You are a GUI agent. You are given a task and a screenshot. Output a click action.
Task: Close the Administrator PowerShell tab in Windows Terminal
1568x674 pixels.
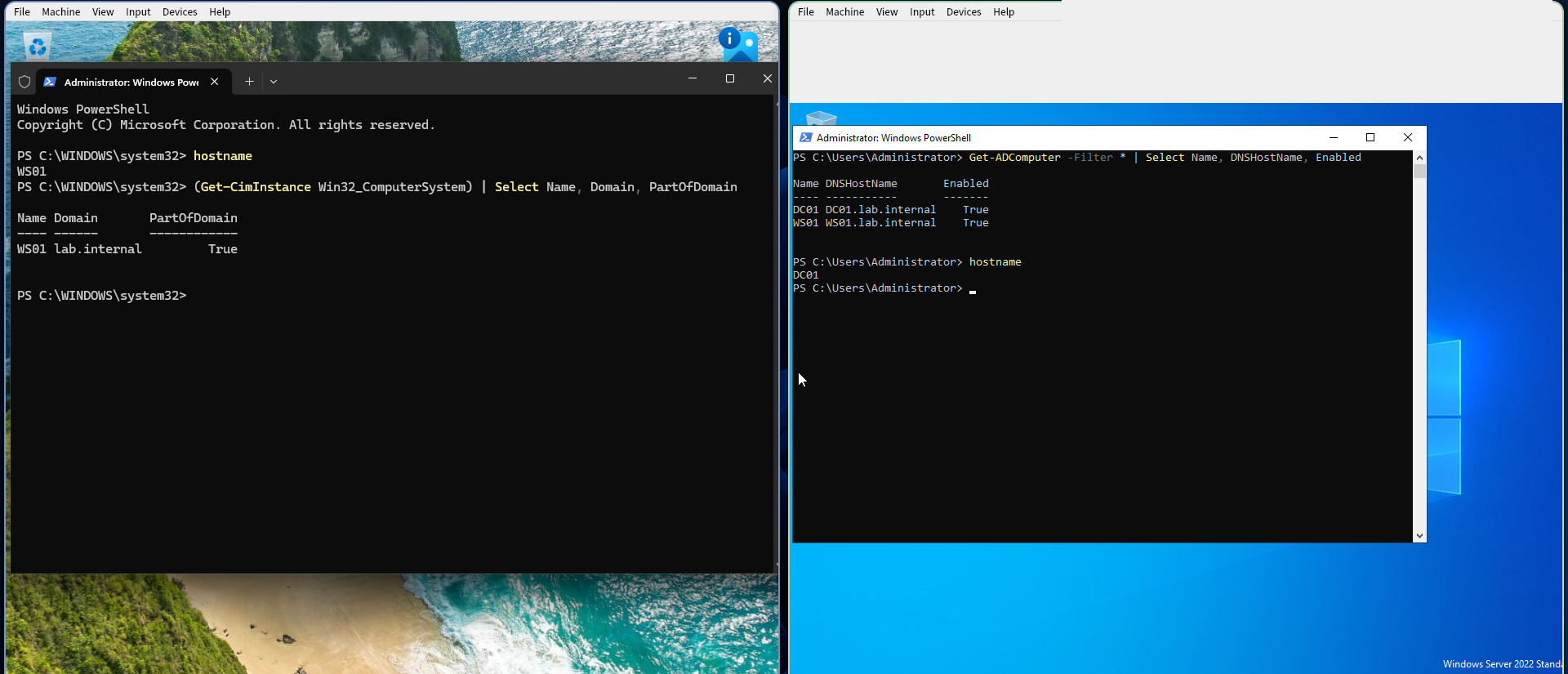click(x=215, y=82)
